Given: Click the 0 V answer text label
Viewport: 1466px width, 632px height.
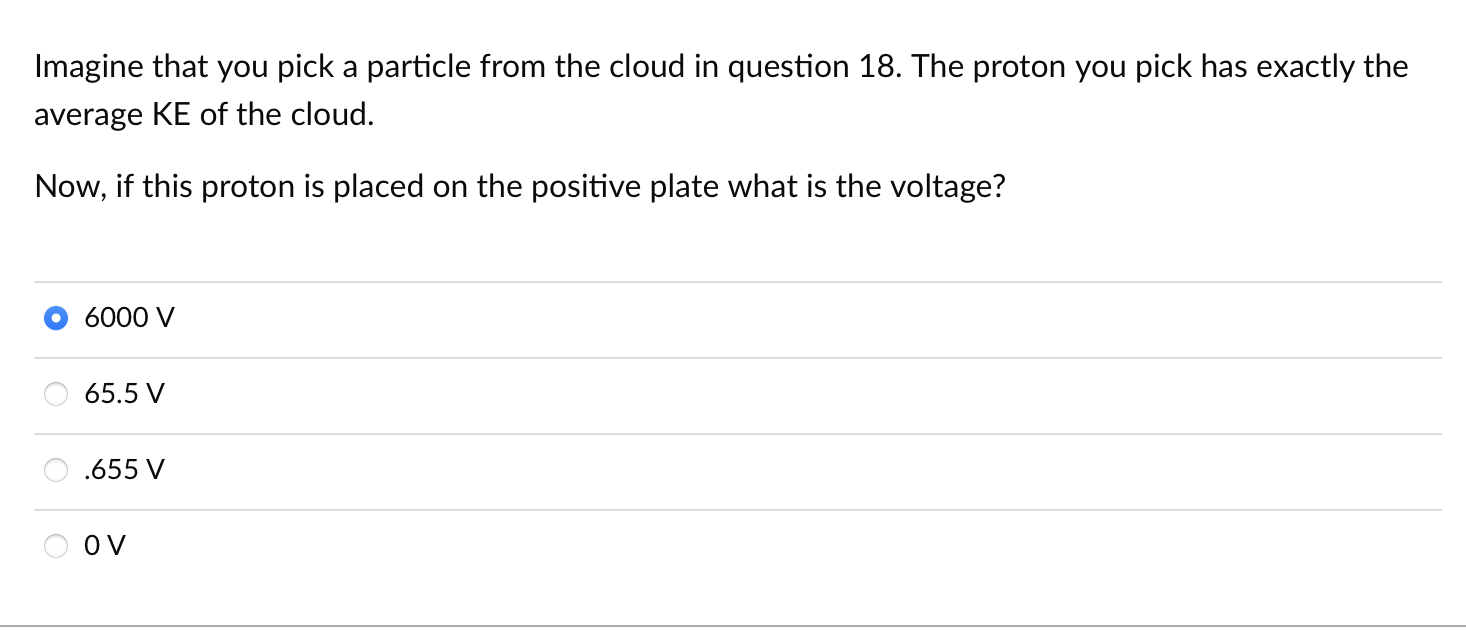Looking at the screenshot, I should click(x=104, y=546).
